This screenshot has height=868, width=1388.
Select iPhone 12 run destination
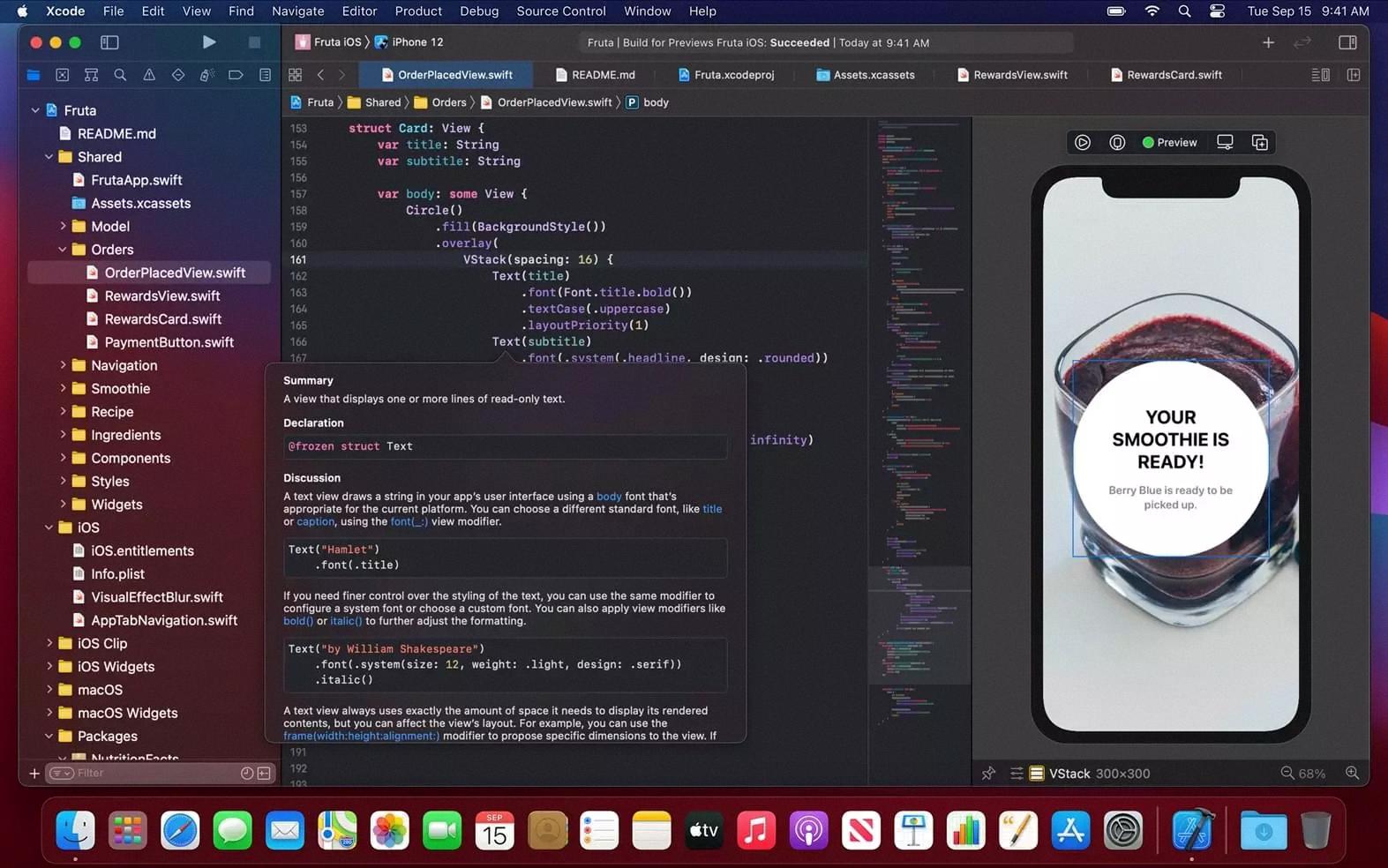[x=409, y=41]
